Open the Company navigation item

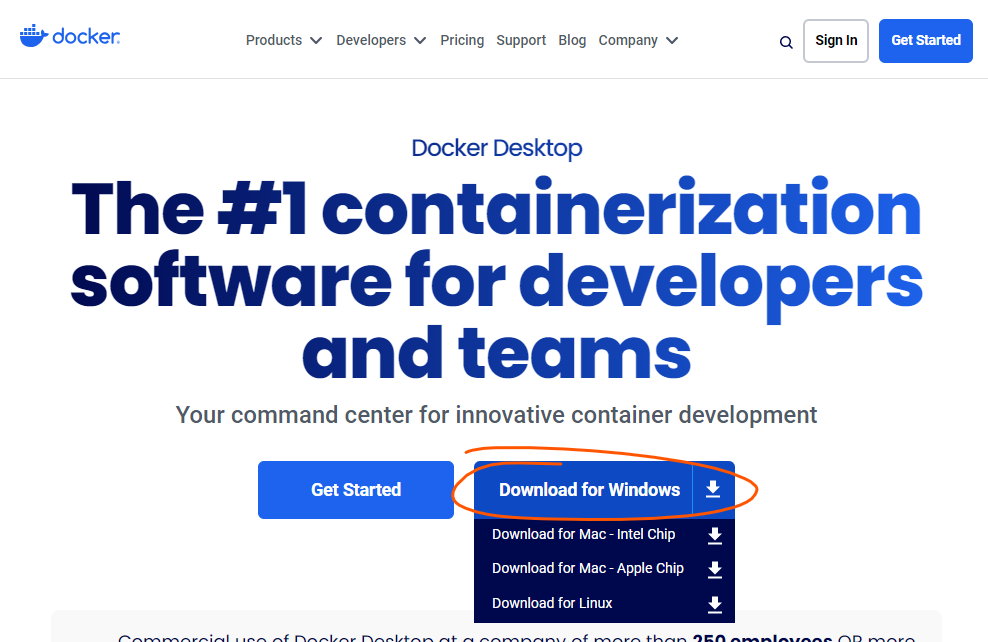[x=628, y=40]
